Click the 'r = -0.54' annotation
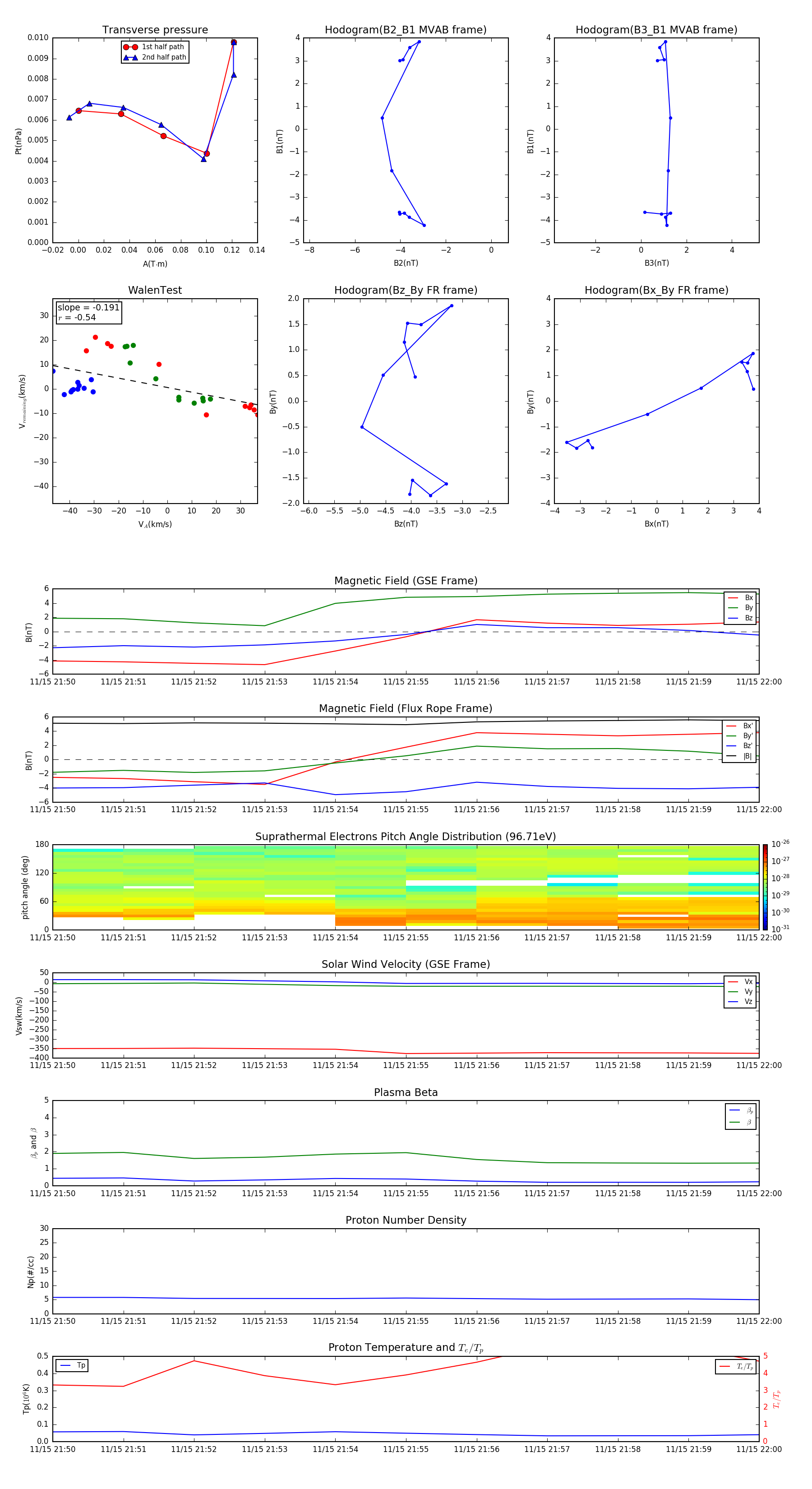This screenshot has height=1489, width=812. point(77,317)
